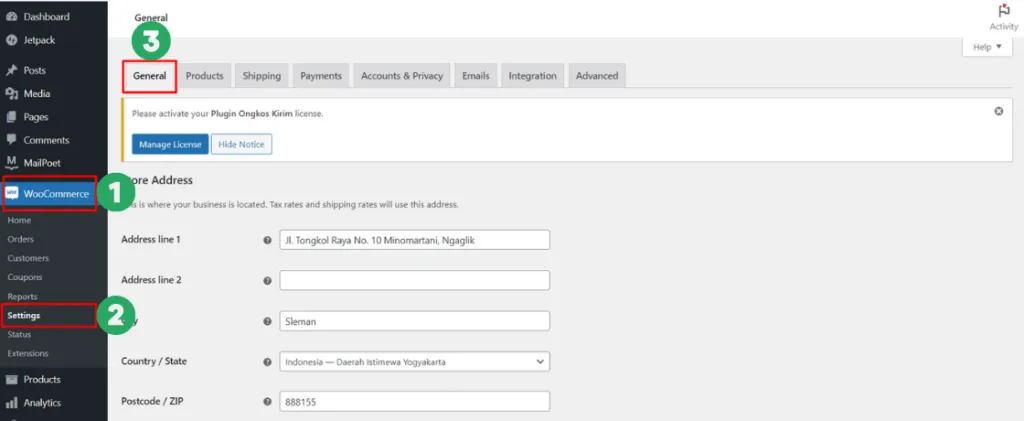The image size is (1024, 421).
Task: Click help icon beside Postcode / ZIP
Action: tap(267, 402)
